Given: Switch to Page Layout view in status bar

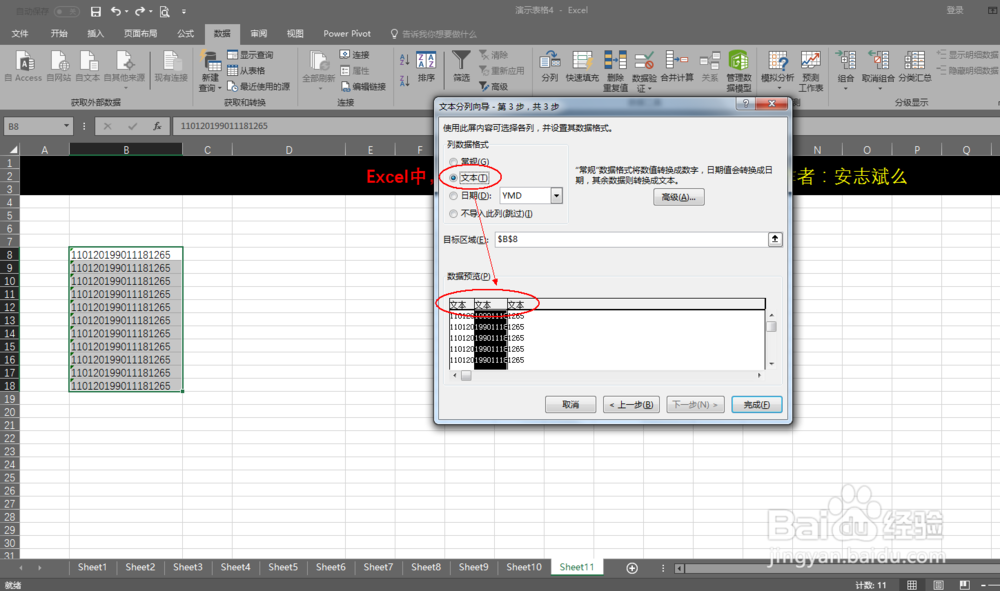Looking at the screenshot, I should [938, 585].
